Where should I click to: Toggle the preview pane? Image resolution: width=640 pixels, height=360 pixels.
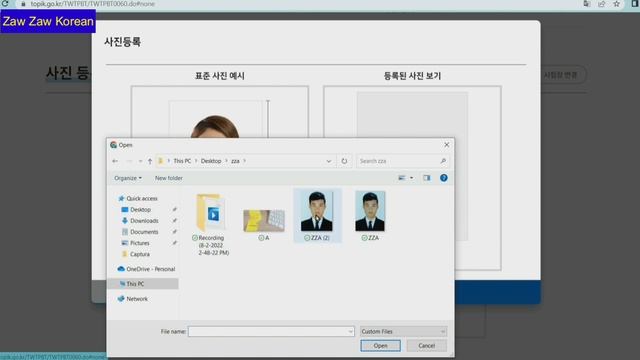click(x=427, y=178)
